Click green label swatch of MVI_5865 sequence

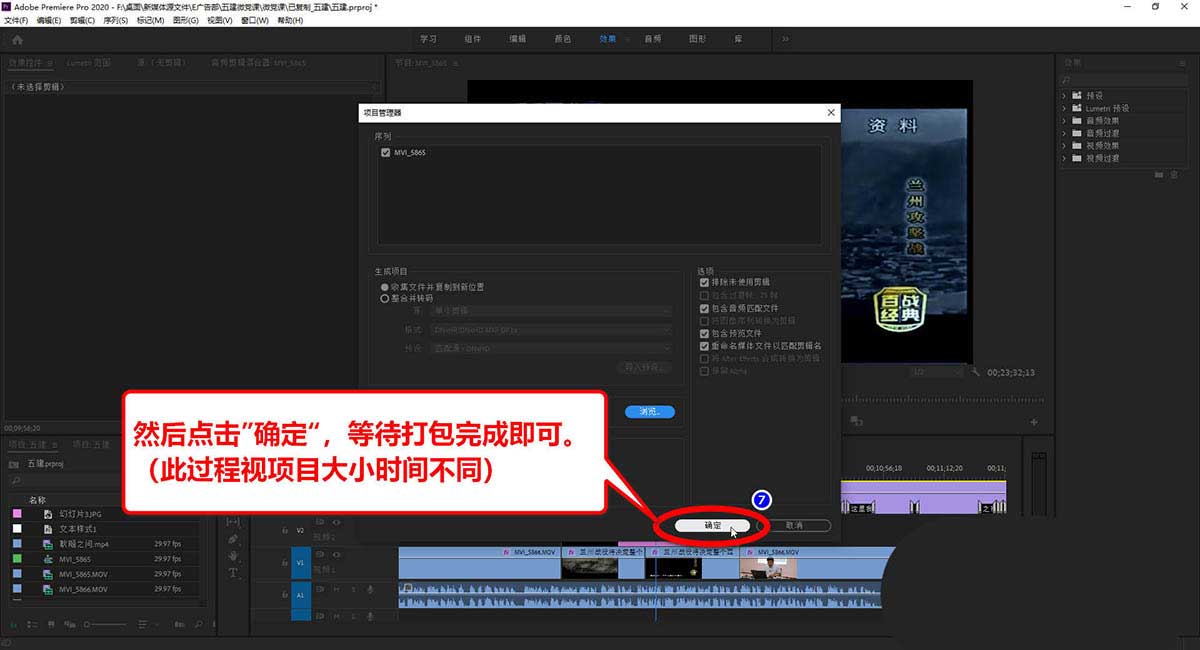[x=16, y=559]
